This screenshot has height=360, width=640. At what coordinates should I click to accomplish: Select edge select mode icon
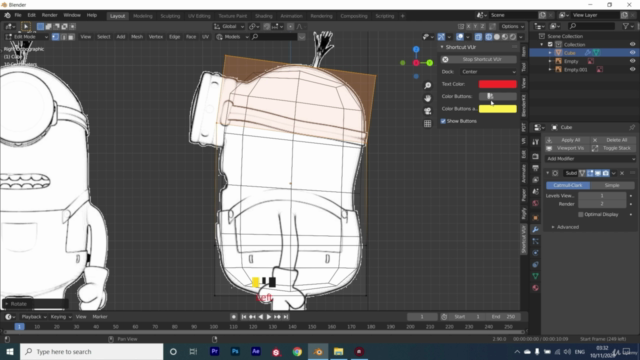pyautogui.click(x=63, y=37)
